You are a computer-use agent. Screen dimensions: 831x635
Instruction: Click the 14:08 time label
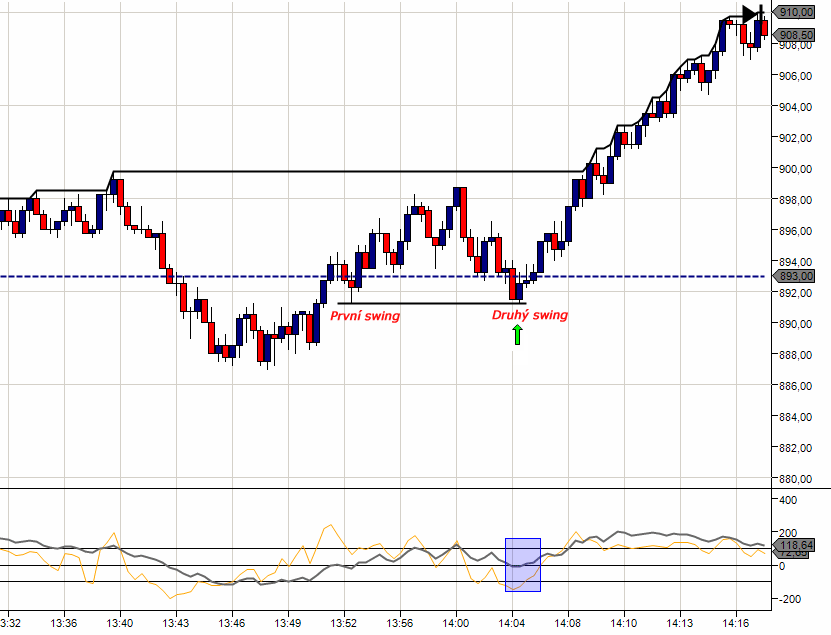[568, 623]
